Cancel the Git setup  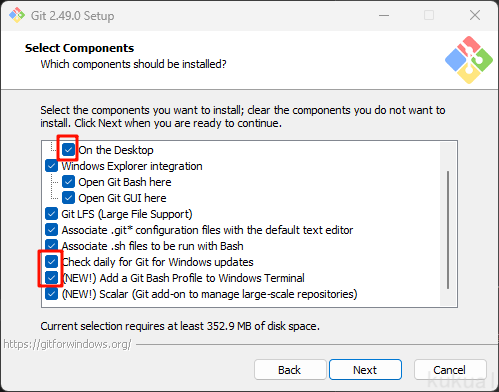(450, 370)
